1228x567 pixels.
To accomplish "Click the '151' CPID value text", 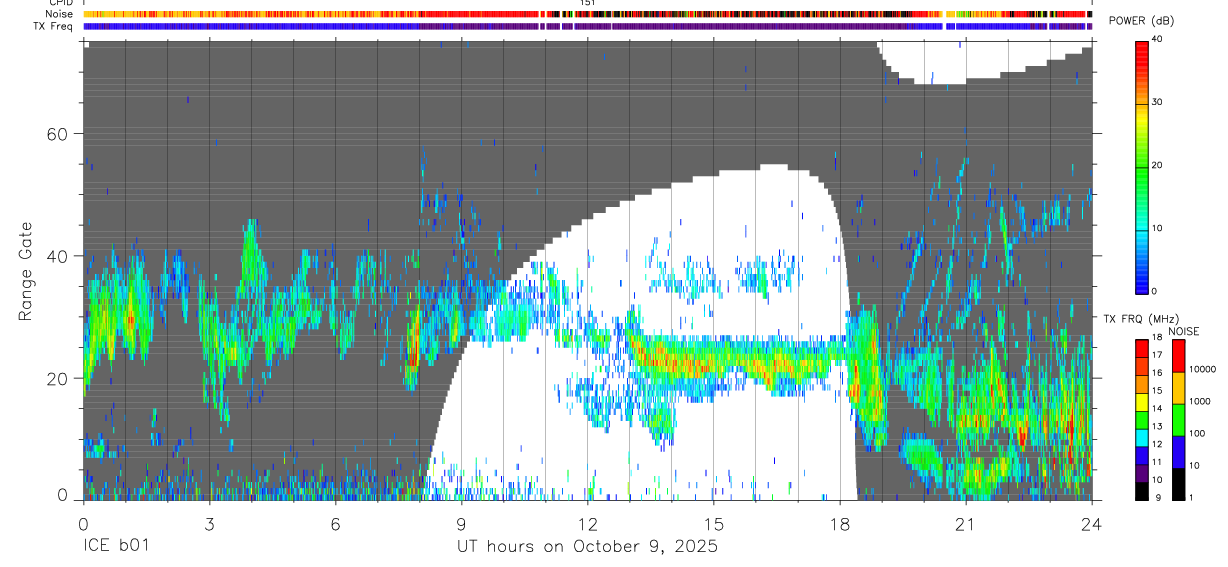I will point(588,4).
